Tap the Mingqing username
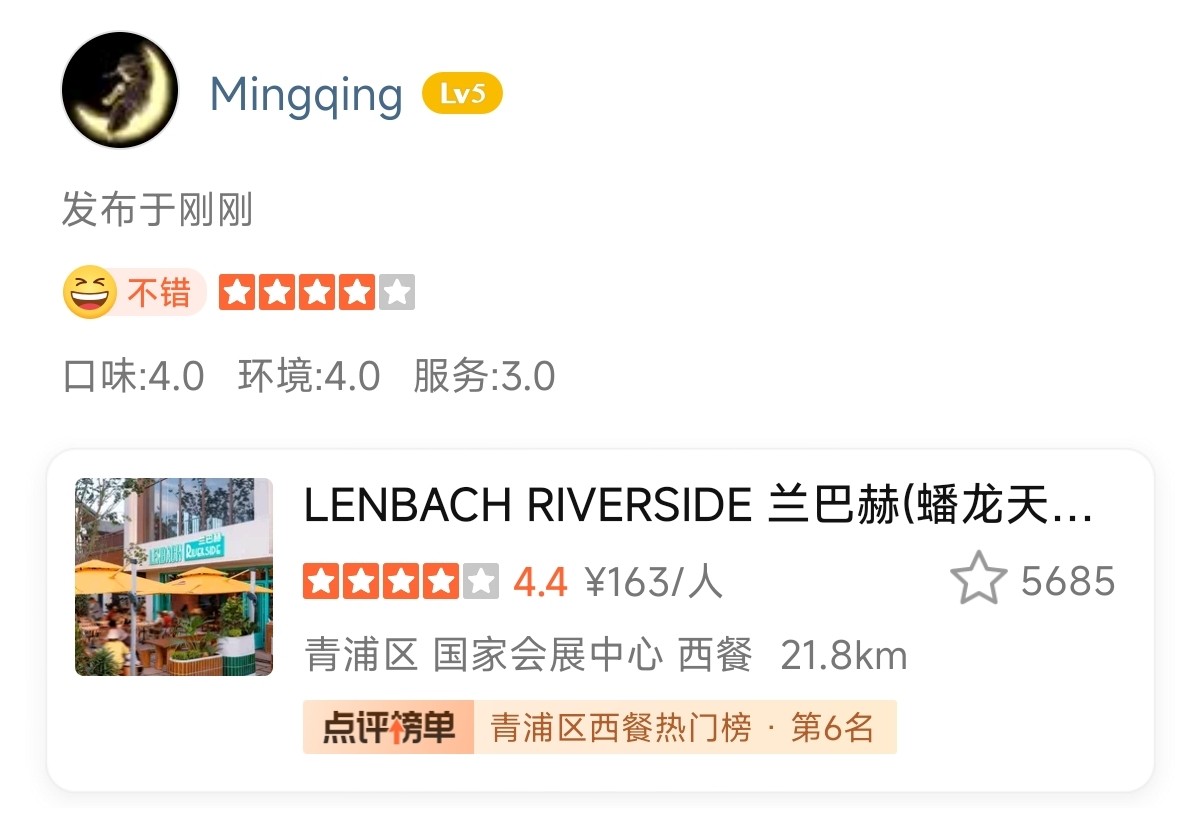This screenshot has height=834, width=1200. point(306,96)
